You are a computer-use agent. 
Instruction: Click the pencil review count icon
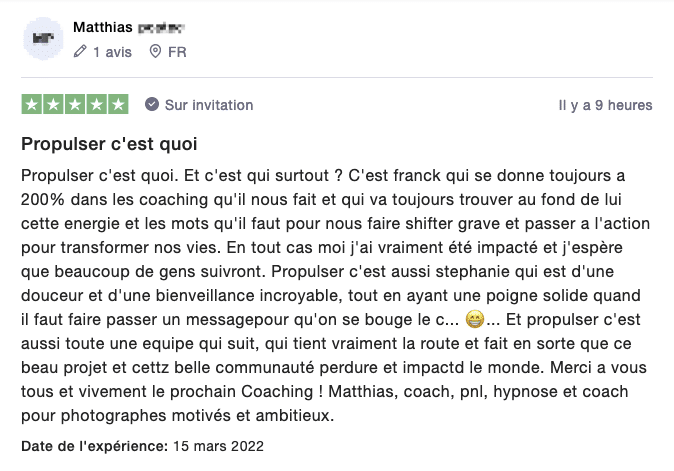coord(80,52)
